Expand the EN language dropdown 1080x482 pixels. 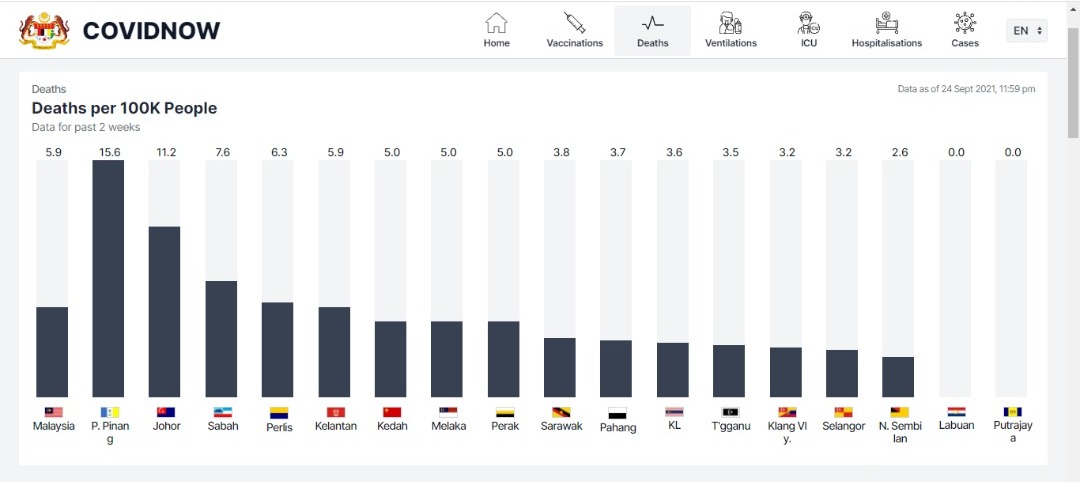[1027, 30]
